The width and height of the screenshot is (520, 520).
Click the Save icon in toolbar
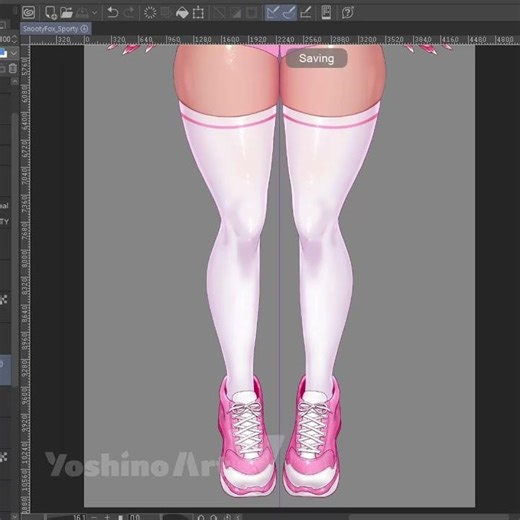(x=82, y=13)
